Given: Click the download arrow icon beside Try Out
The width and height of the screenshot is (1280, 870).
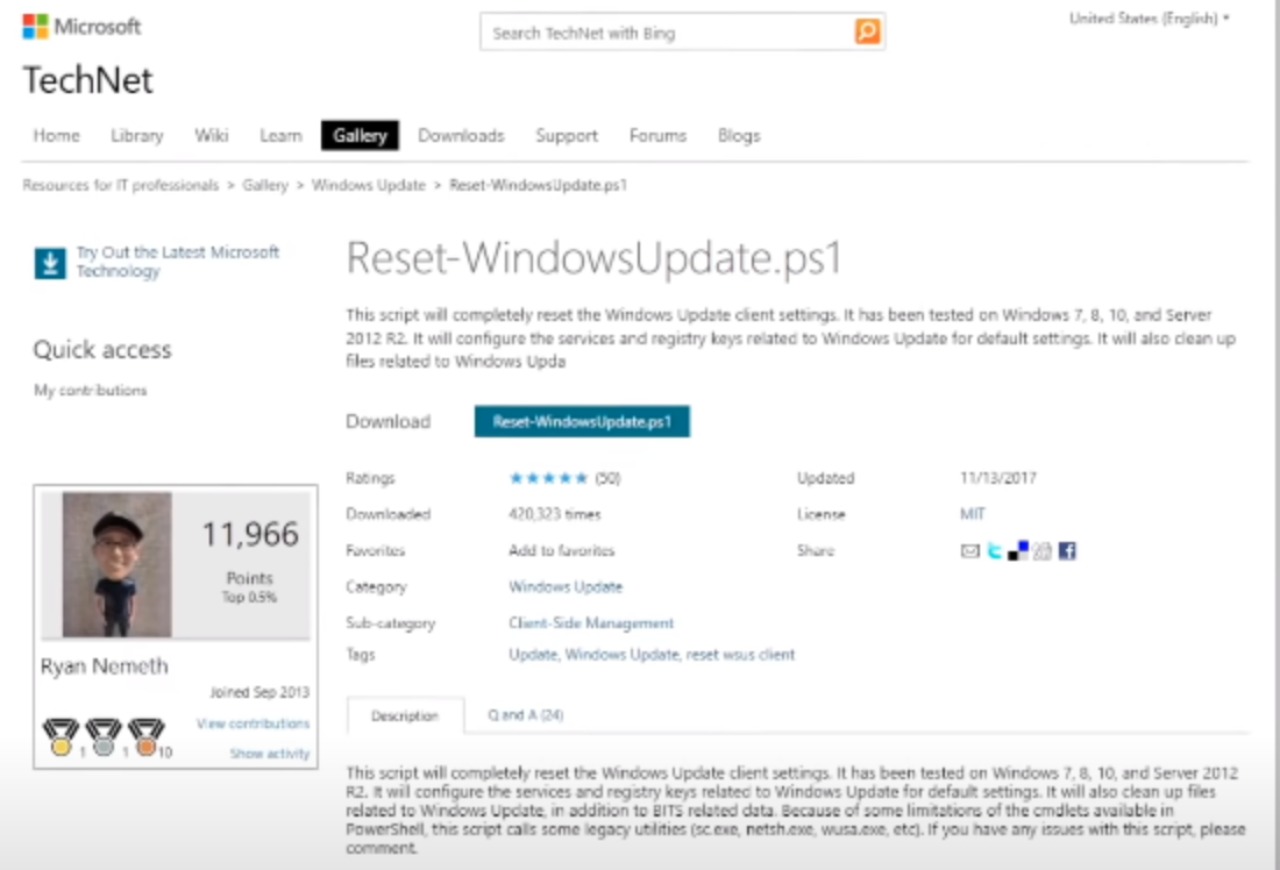Looking at the screenshot, I should pyautogui.click(x=50, y=263).
